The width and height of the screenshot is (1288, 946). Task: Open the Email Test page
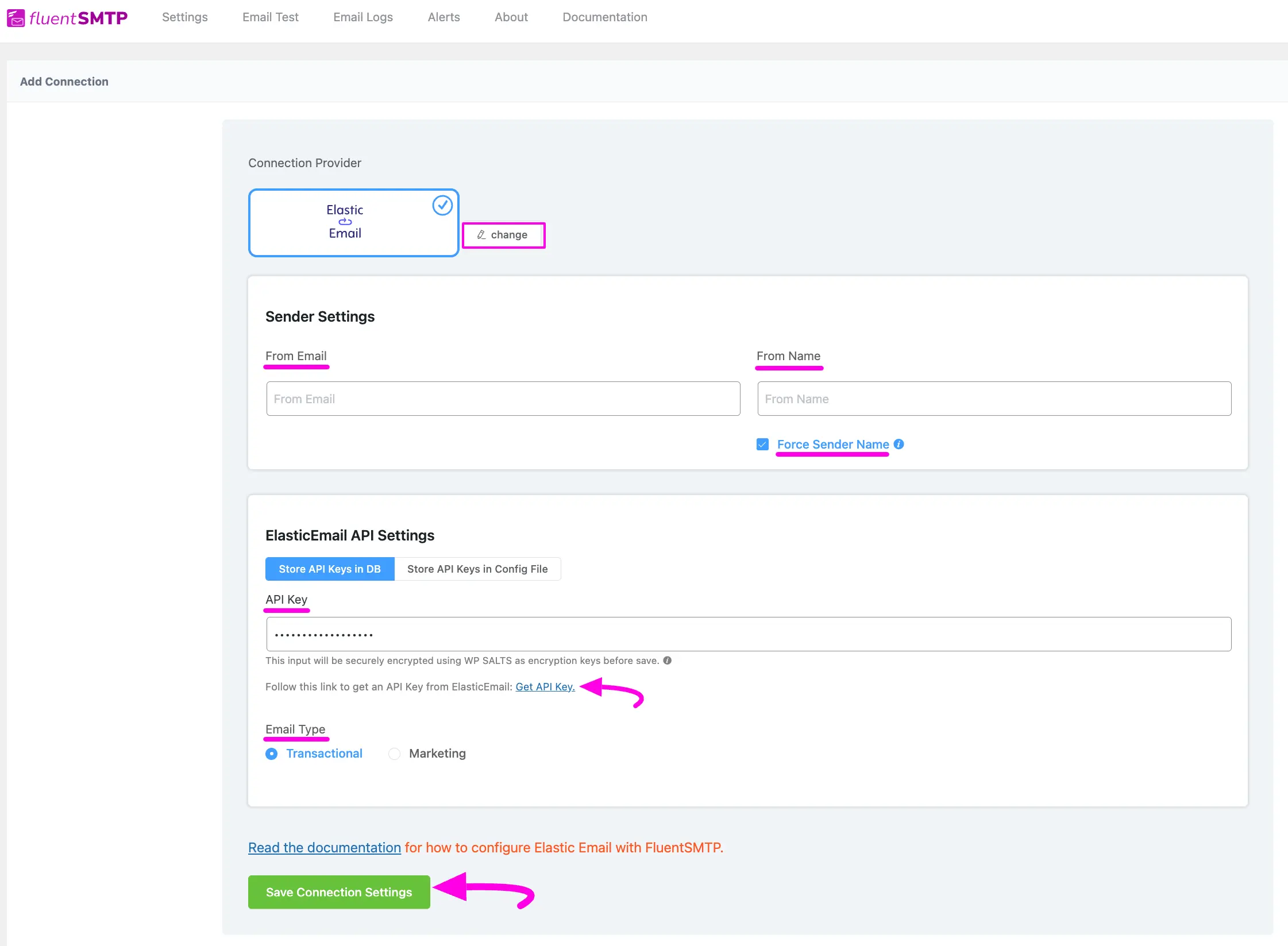270,17
